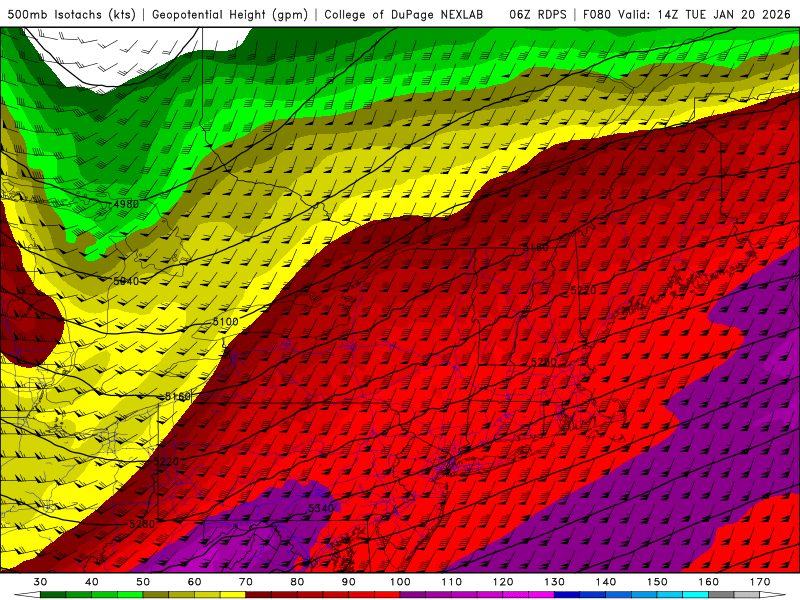Viewport: 800px width, 600px height.
Task: Click the white left arrow end of color scale
Action: (x=27, y=595)
